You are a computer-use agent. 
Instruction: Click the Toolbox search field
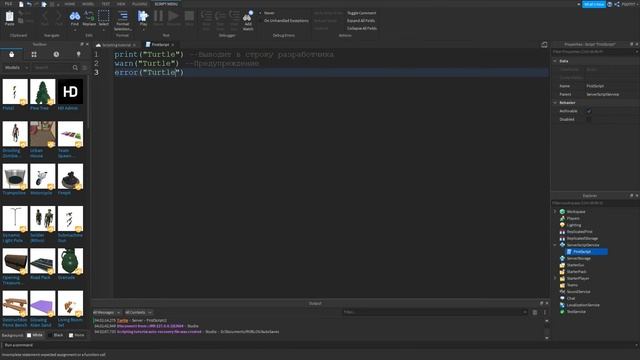click(x=52, y=68)
